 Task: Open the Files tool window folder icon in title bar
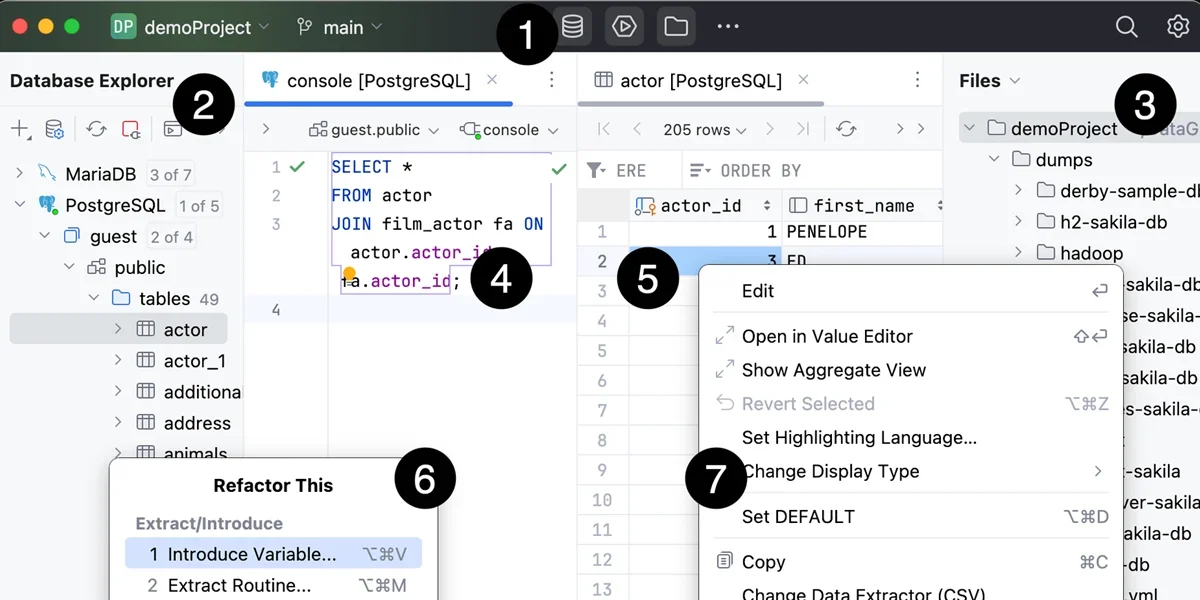coord(676,26)
